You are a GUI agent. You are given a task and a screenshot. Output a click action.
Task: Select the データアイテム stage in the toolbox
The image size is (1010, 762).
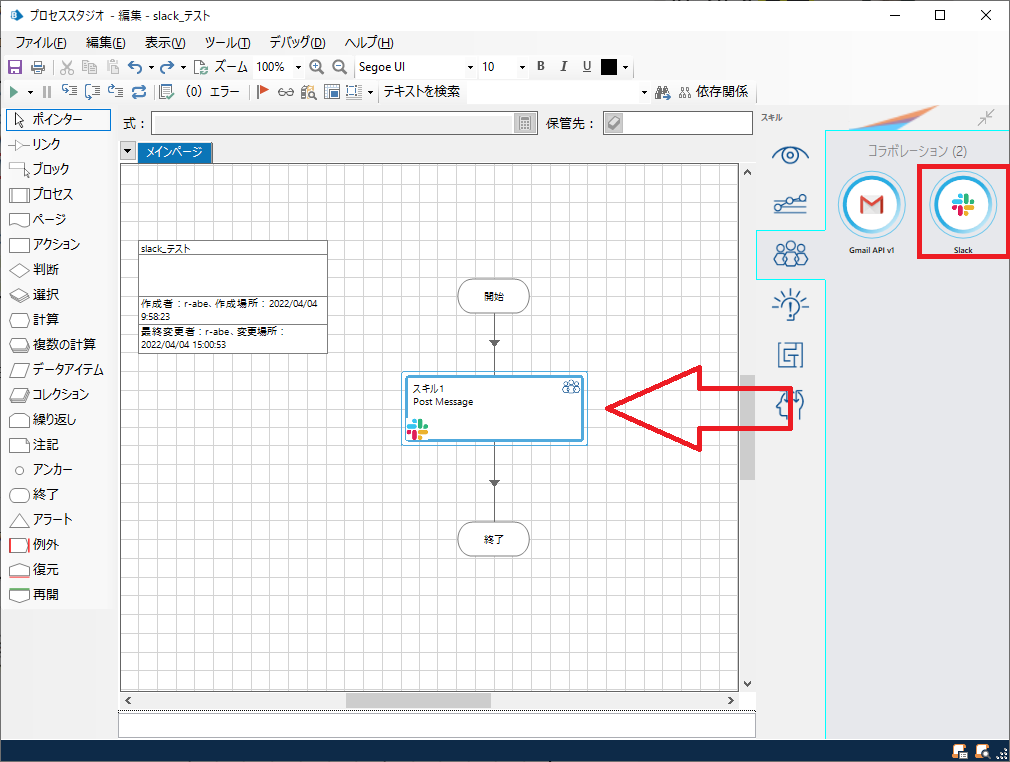click(x=60, y=369)
